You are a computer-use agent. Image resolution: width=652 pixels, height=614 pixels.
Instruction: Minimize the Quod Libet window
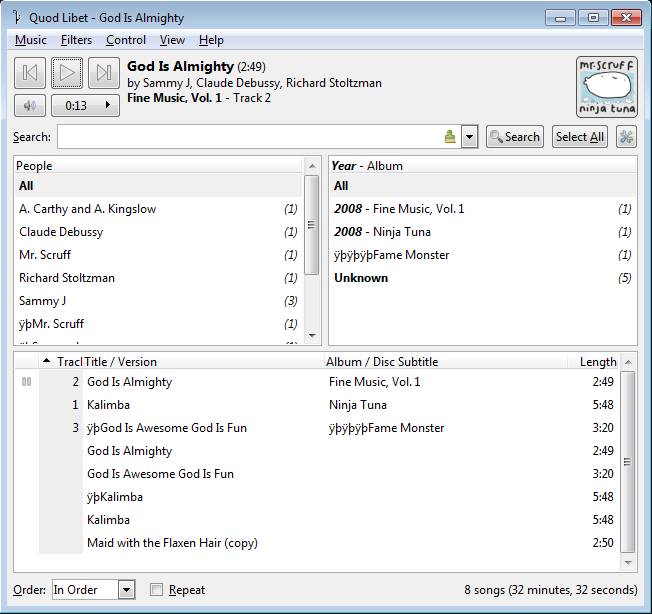click(560, 18)
